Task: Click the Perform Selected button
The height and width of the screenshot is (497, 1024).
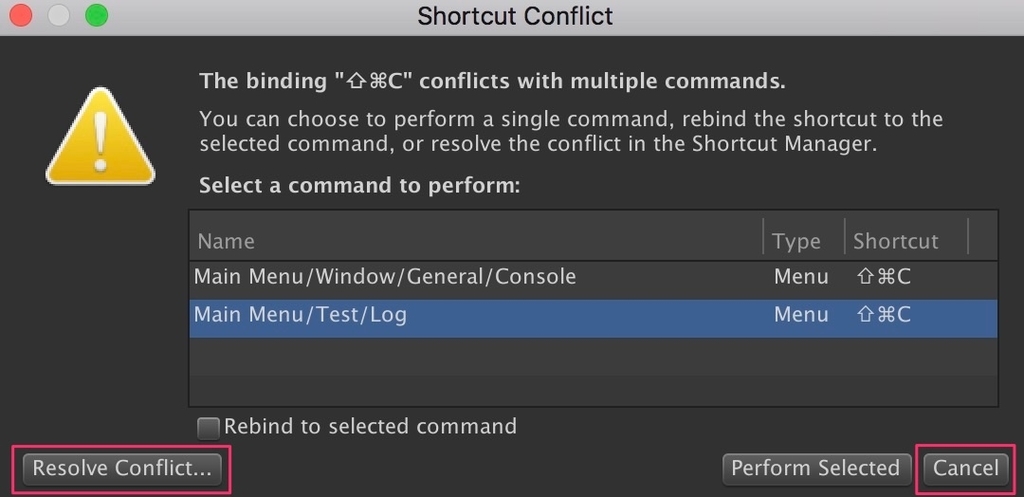Action: click(x=816, y=468)
